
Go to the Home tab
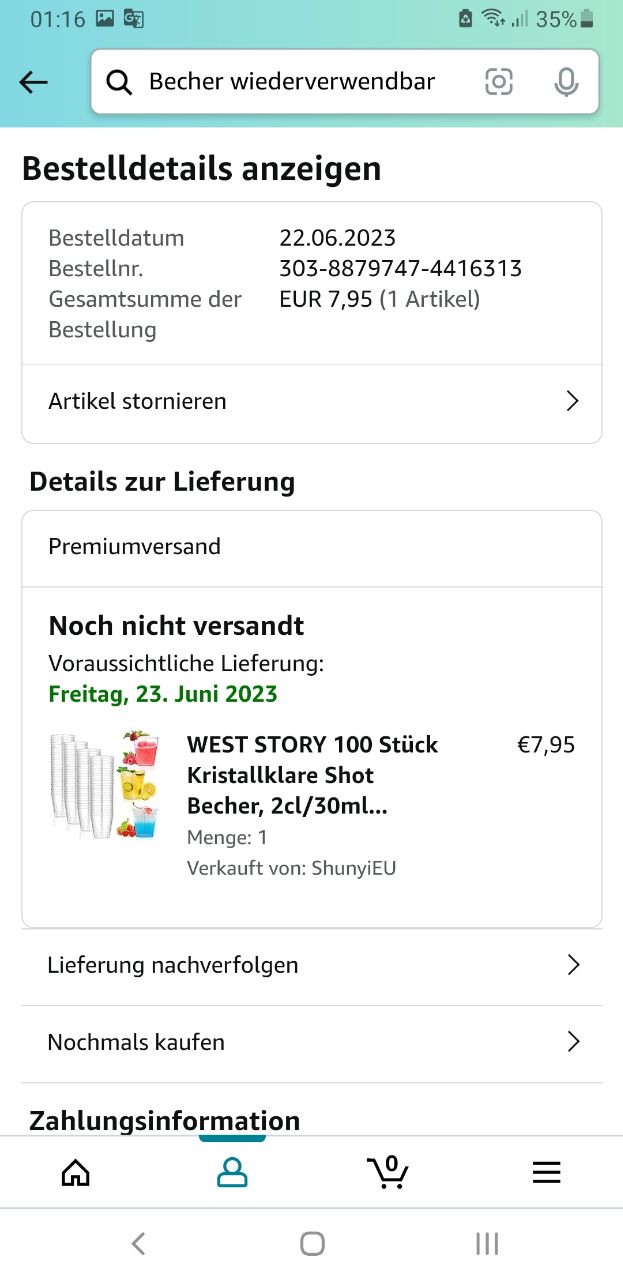(76, 1172)
